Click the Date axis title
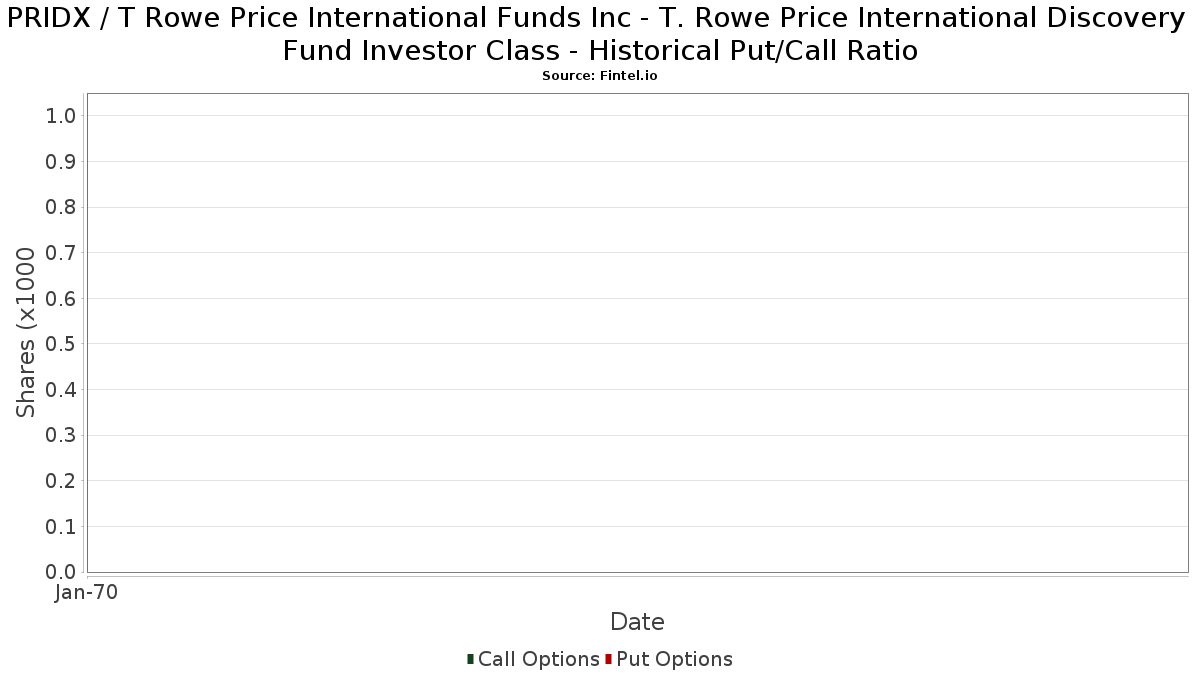 (637, 622)
